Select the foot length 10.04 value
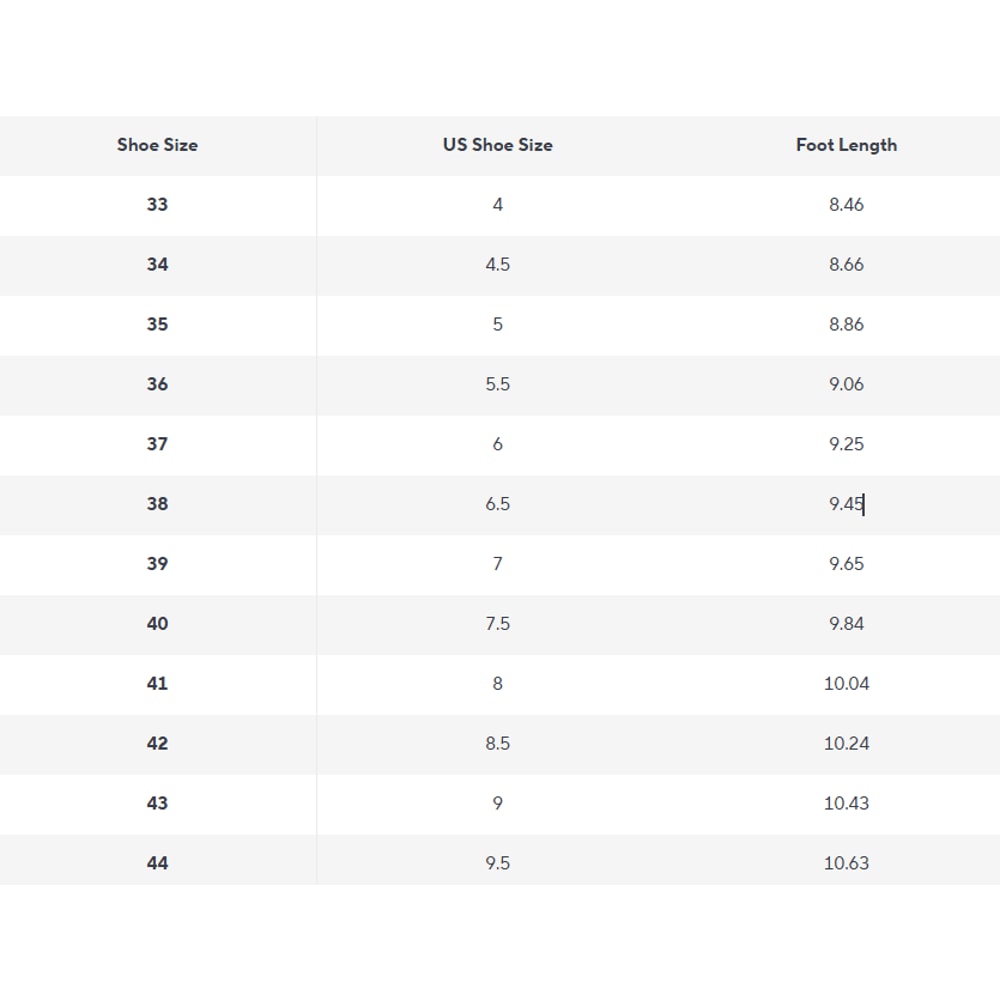 (846, 684)
